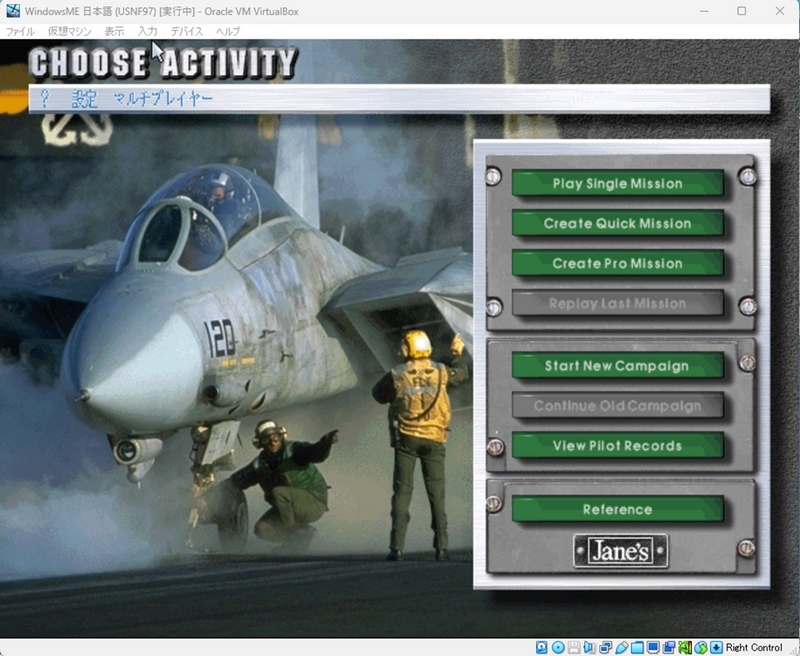Image resolution: width=800 pixels, height=656 pixels.
Task: Click the floppy disk status icon
Action: tap(574, 647)
